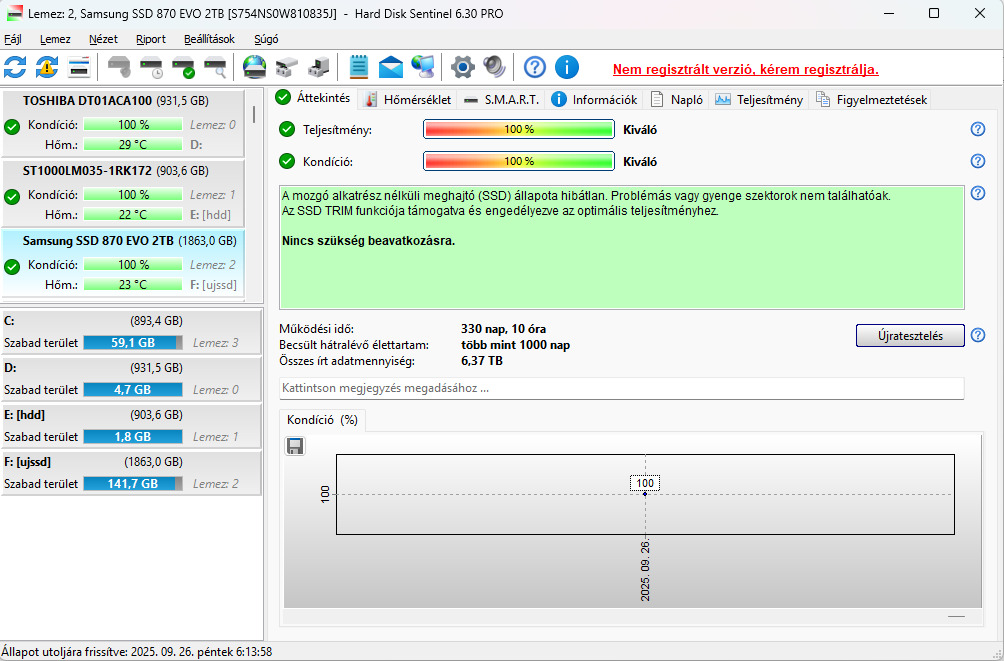
Task: Click the disk panel layout icon
Action: click(79, 67)
